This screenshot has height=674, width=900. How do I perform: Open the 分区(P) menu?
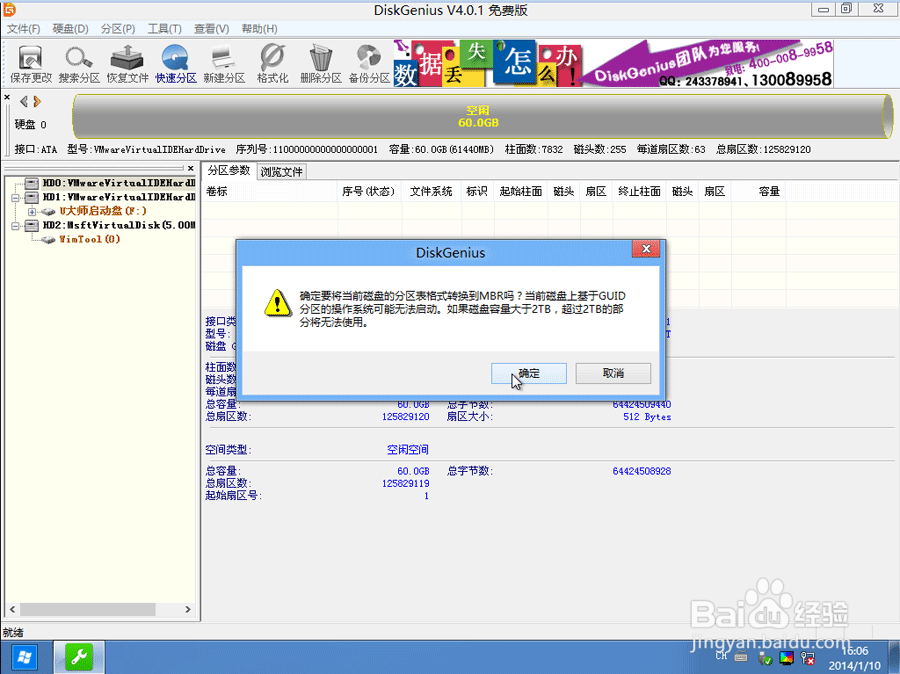(x=118, y=29)
